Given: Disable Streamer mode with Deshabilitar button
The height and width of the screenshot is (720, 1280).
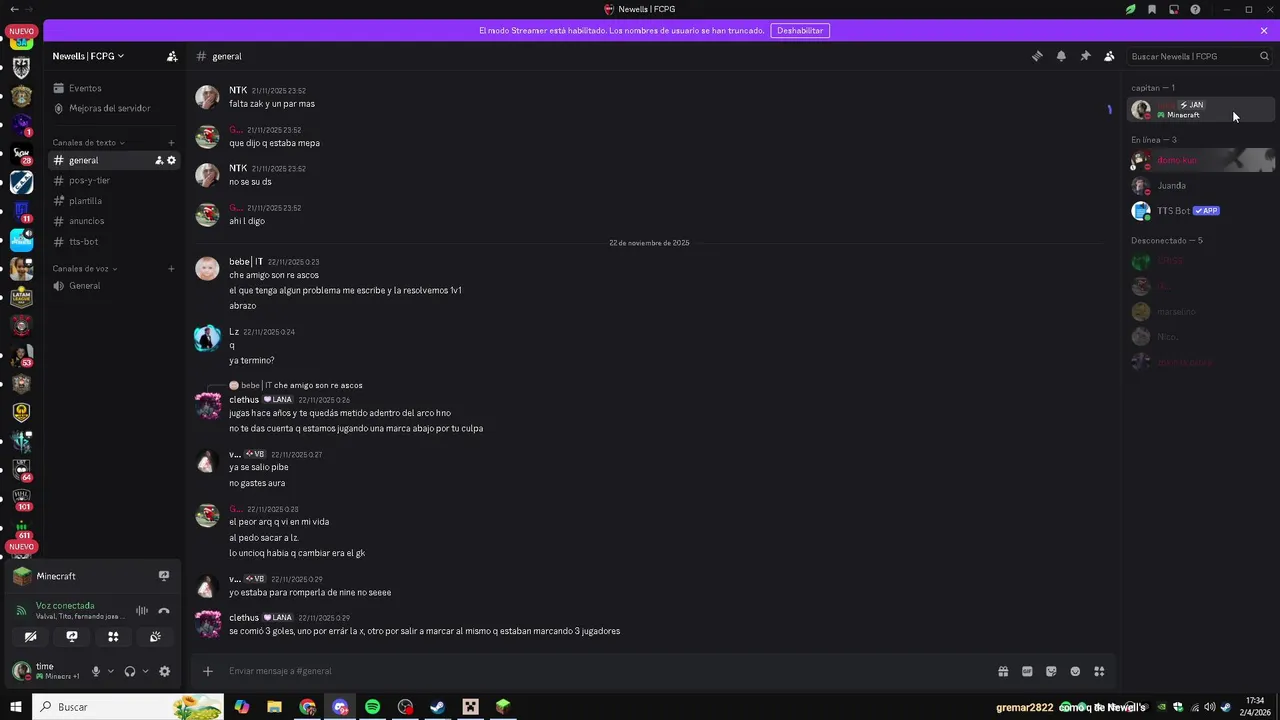Looking at the screenshot, I should tap(800, 31).
